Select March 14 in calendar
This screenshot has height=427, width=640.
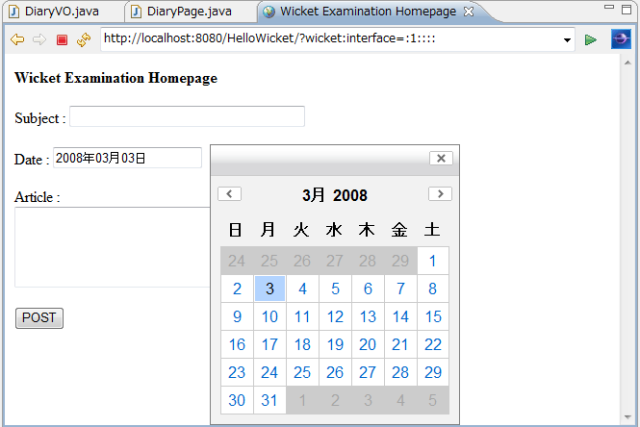point(400,316)
